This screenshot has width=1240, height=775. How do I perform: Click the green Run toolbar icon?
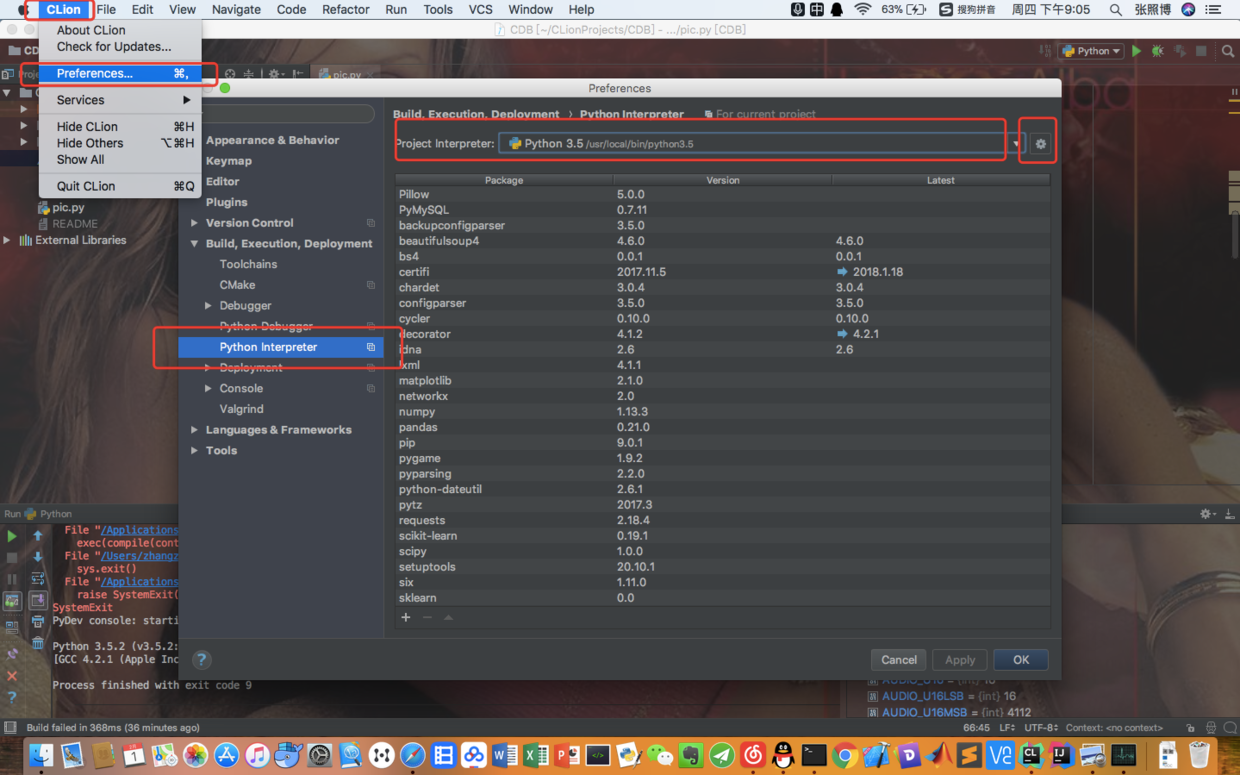1136,51
